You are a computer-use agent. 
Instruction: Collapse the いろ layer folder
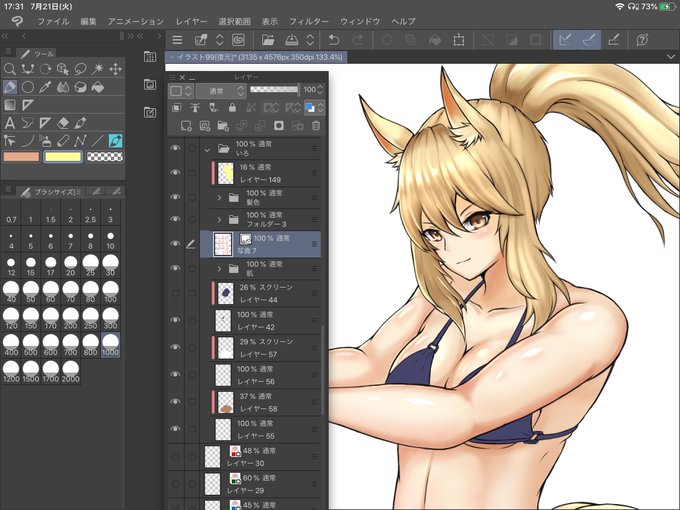[x=207, y=150]
